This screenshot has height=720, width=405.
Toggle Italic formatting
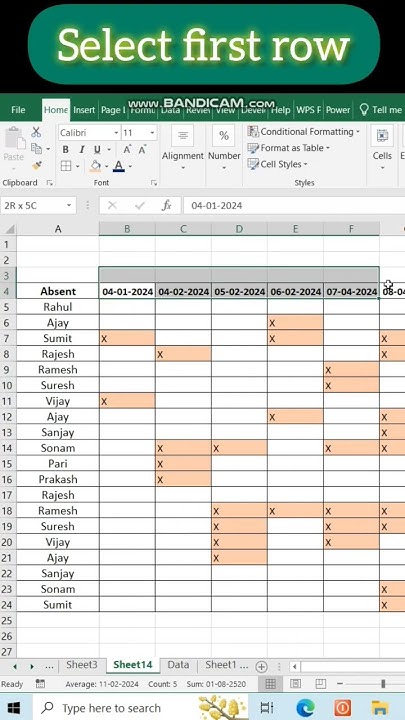[x=82, y=150]
